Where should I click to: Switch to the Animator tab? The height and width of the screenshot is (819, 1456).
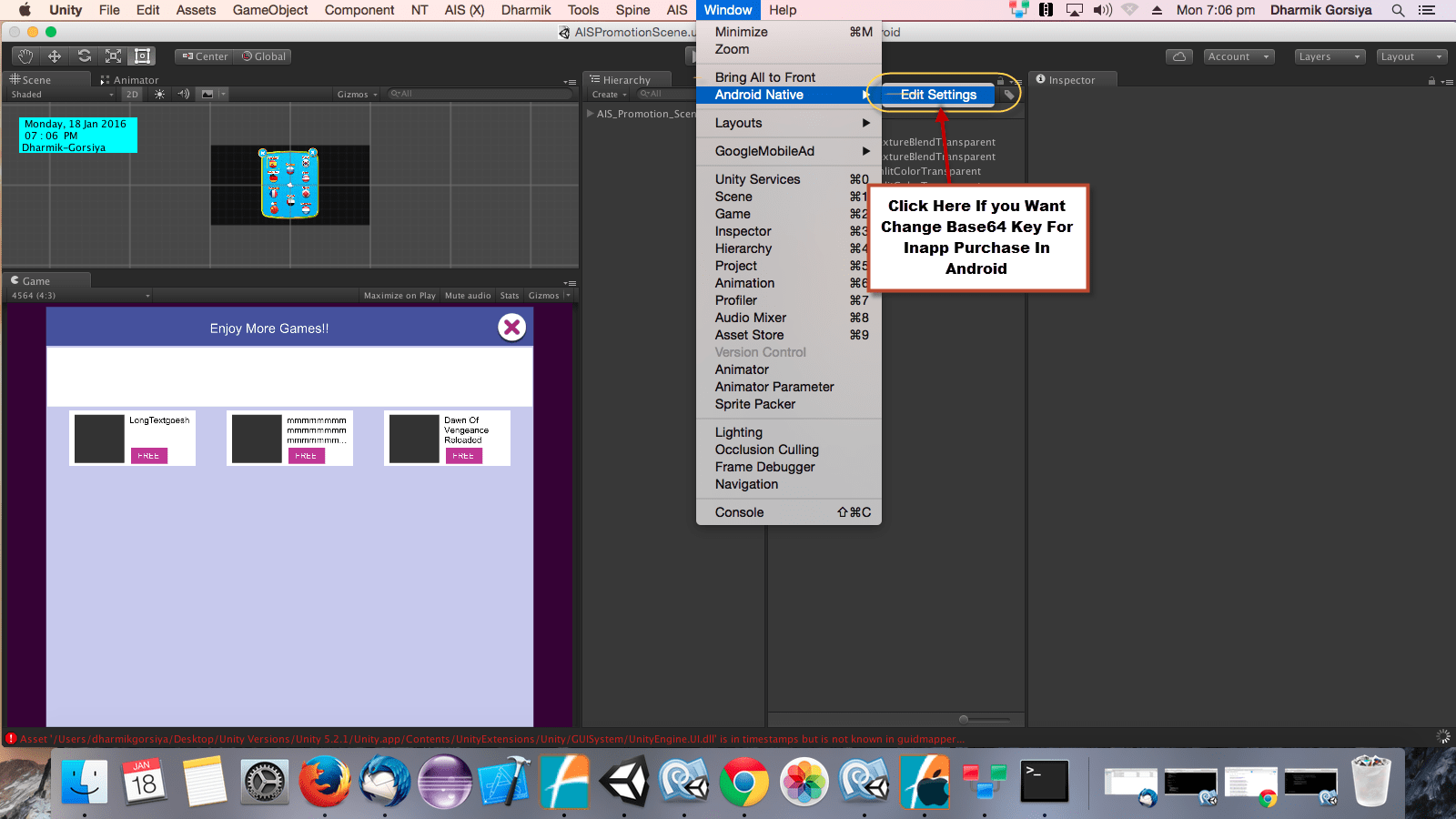129,80
